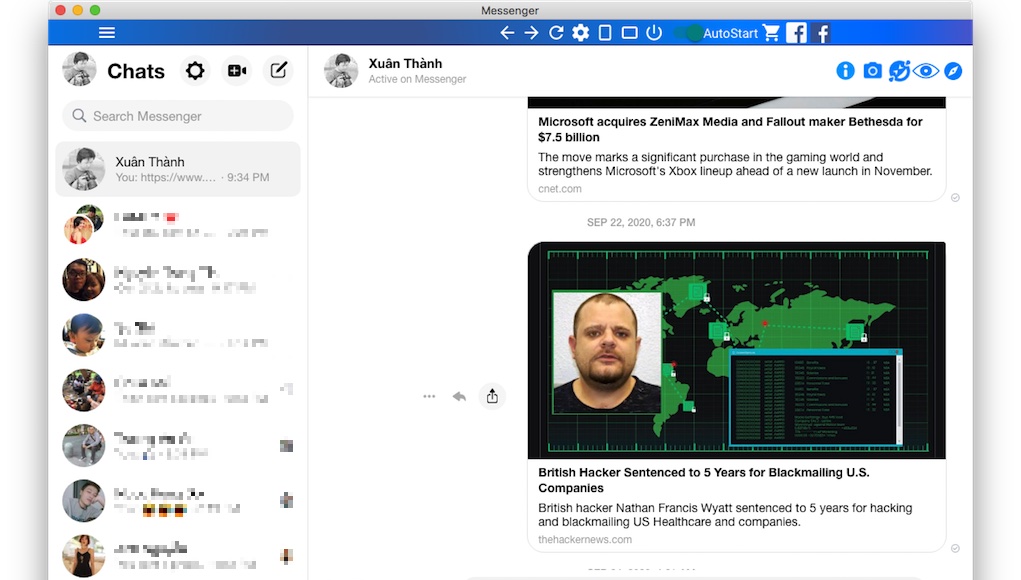Viewport: 1021px width, 580px height.
Task: Click the Chats heading
Action: tap(136, 71)
